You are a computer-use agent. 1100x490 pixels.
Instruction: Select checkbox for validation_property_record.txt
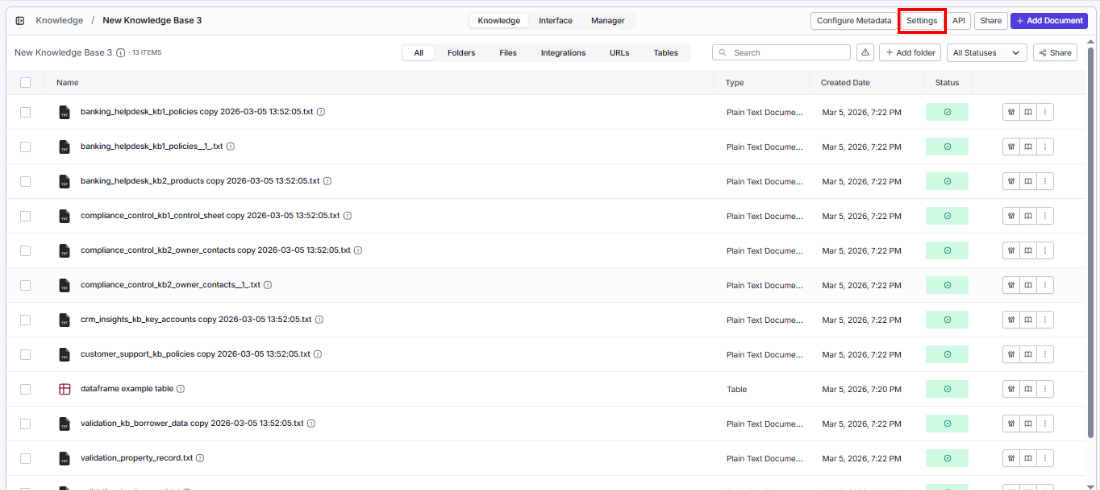[x=26, y=458]
